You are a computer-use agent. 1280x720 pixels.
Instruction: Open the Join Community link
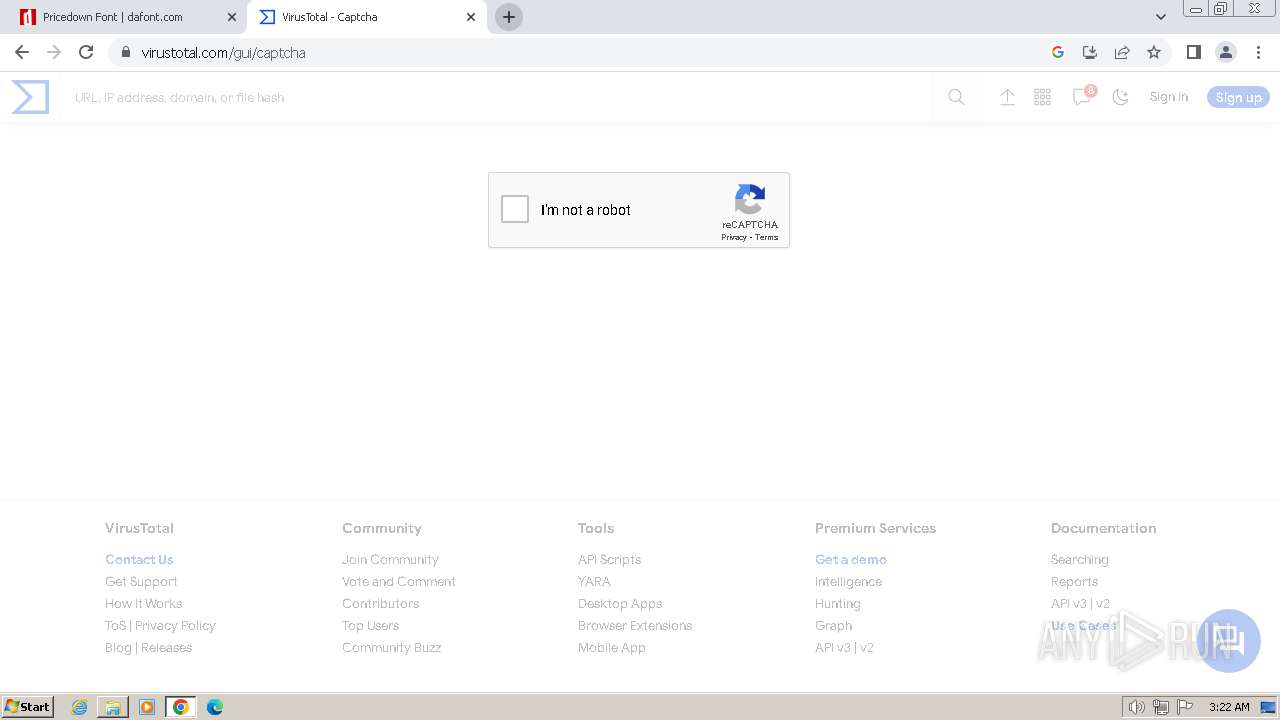(390, 559)
